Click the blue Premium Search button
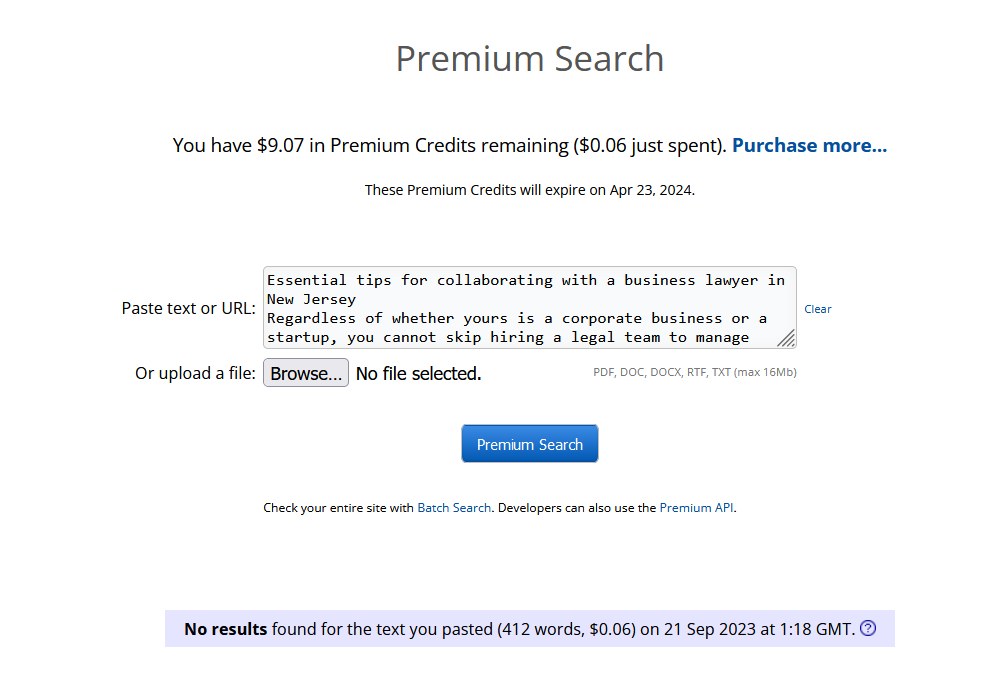Screen dimensions: 992x698 [529, 444]
